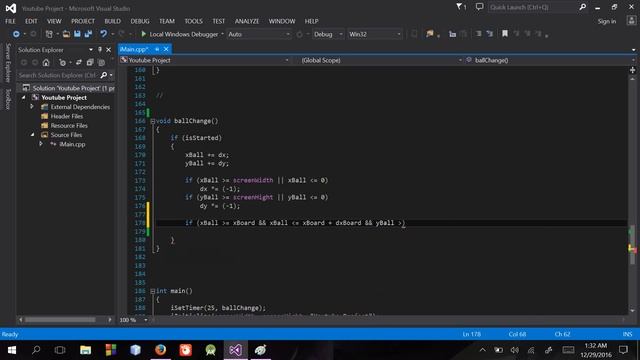
Task: Select Resource Files folder in Solution Explorer
Action: tap(69, 126)
